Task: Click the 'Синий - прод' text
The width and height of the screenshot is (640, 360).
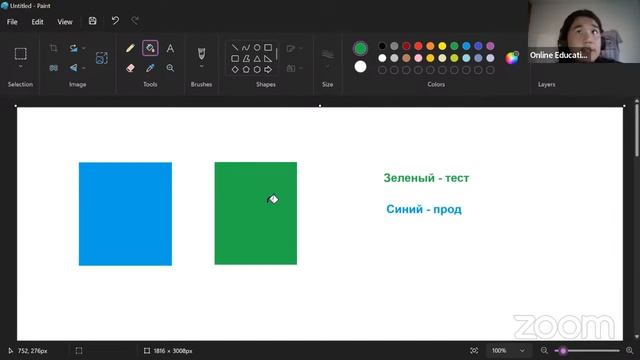Action: point(424,209)
